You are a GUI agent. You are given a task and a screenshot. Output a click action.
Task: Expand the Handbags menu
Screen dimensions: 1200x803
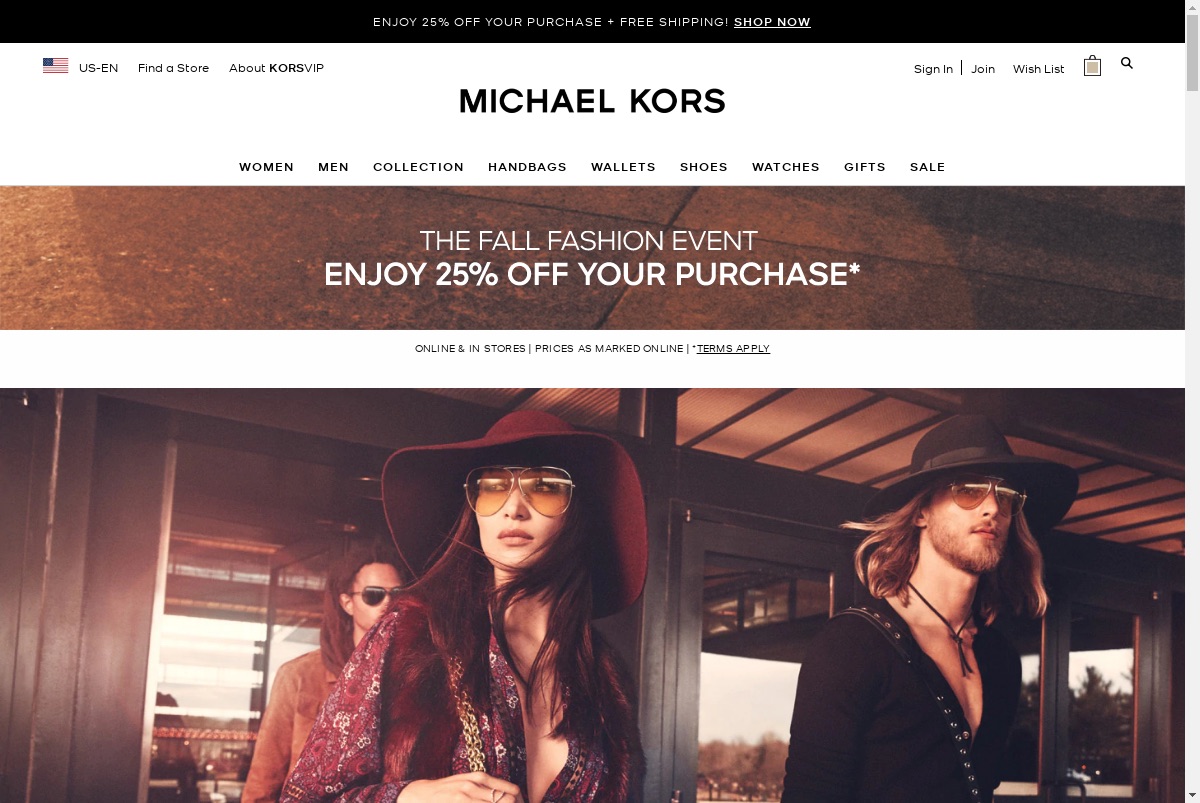point(527,167)
